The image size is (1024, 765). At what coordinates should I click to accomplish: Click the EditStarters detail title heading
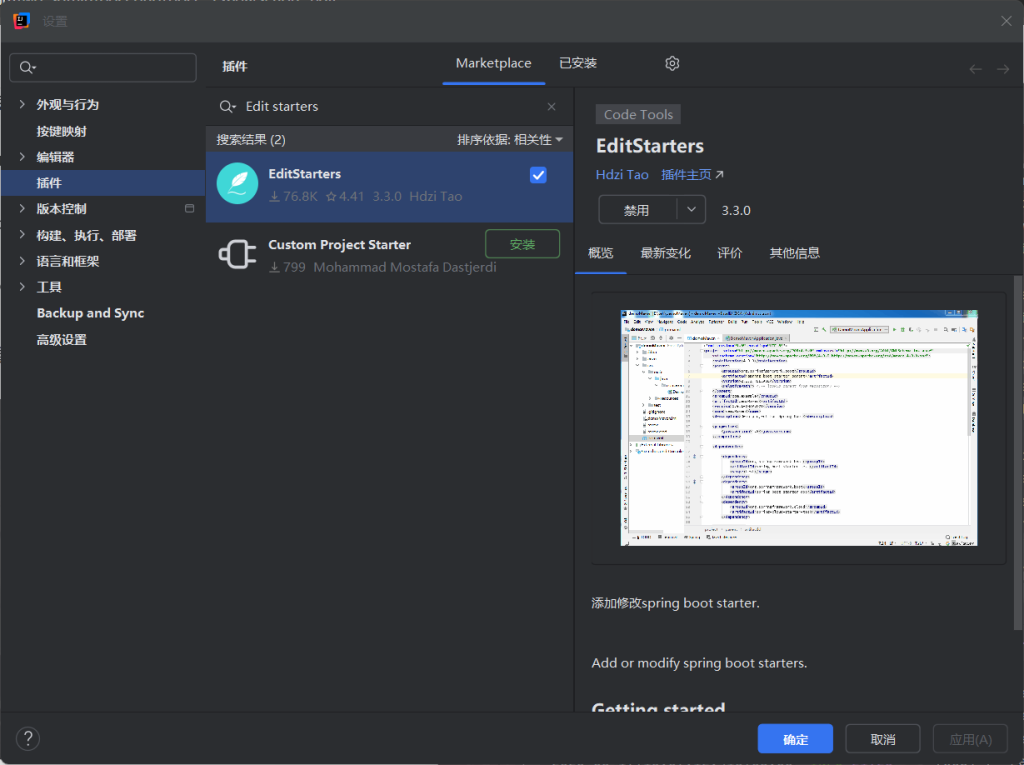[x=650, y=146]
